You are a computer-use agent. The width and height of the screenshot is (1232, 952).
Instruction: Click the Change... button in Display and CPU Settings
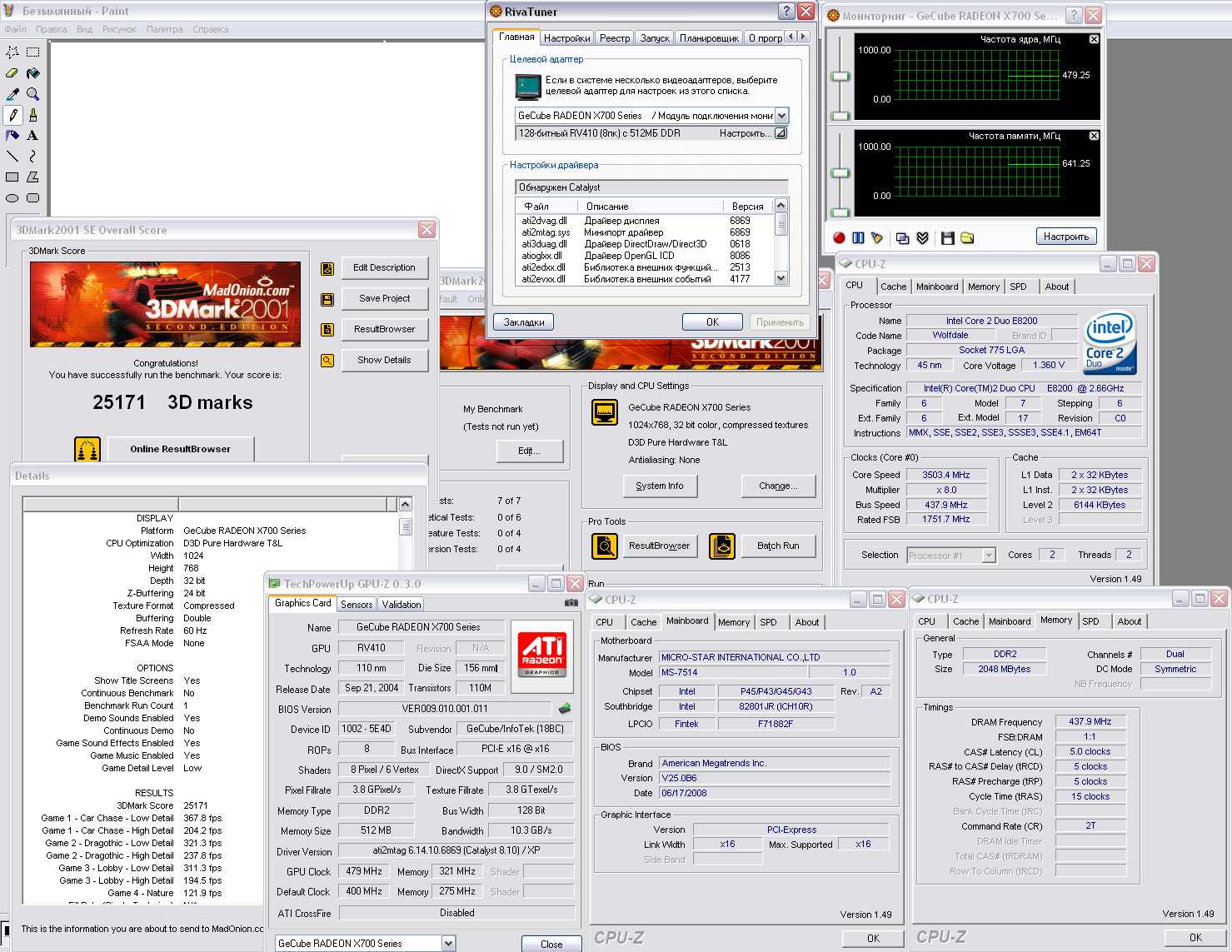778,486
